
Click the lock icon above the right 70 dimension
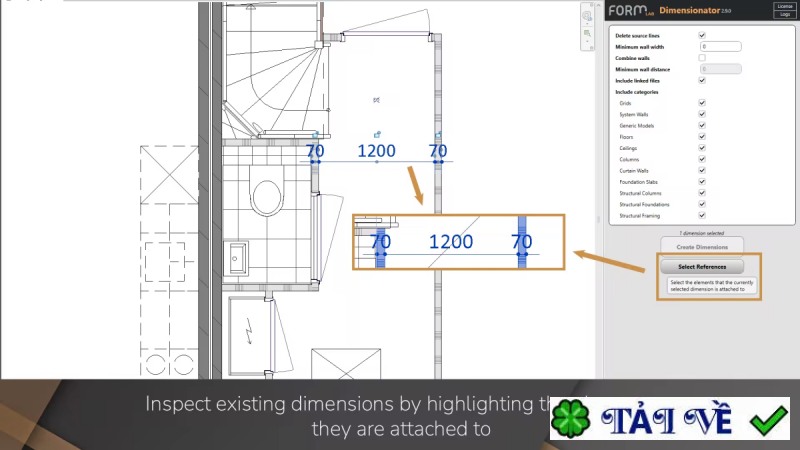click(x=438, y=135)
